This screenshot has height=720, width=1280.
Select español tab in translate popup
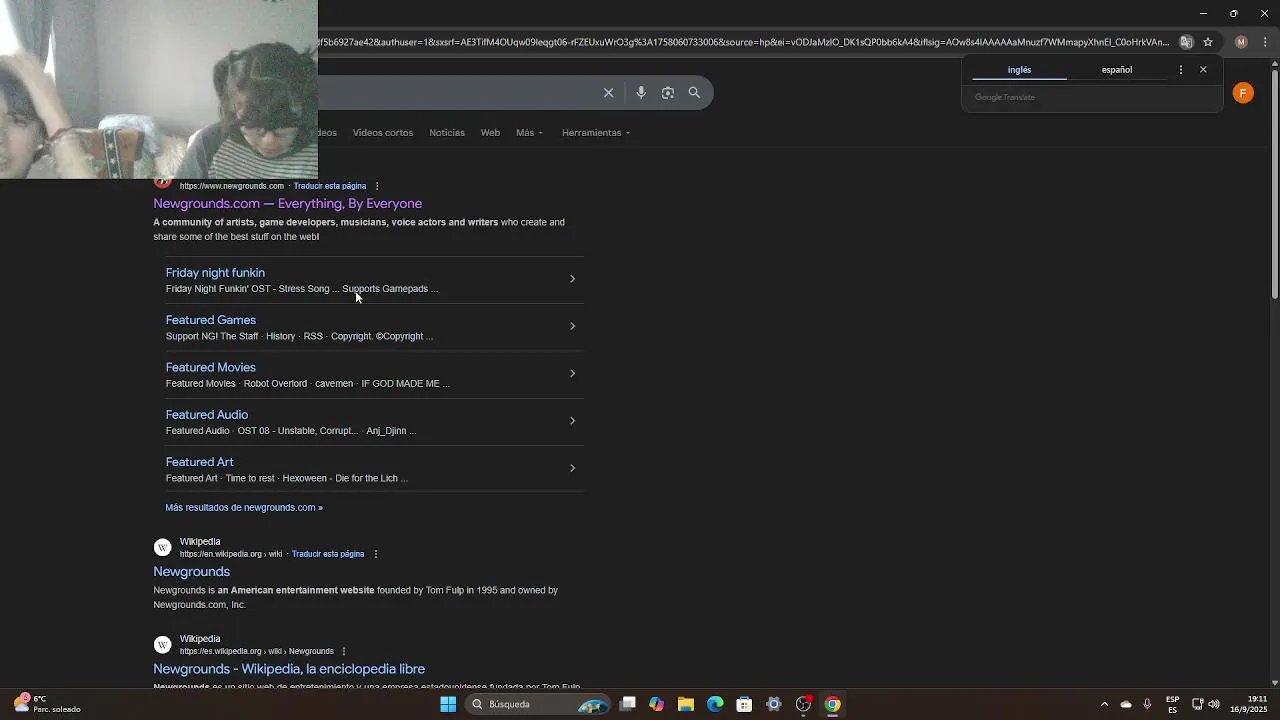pyautogui.click(x=1117, y=70)
